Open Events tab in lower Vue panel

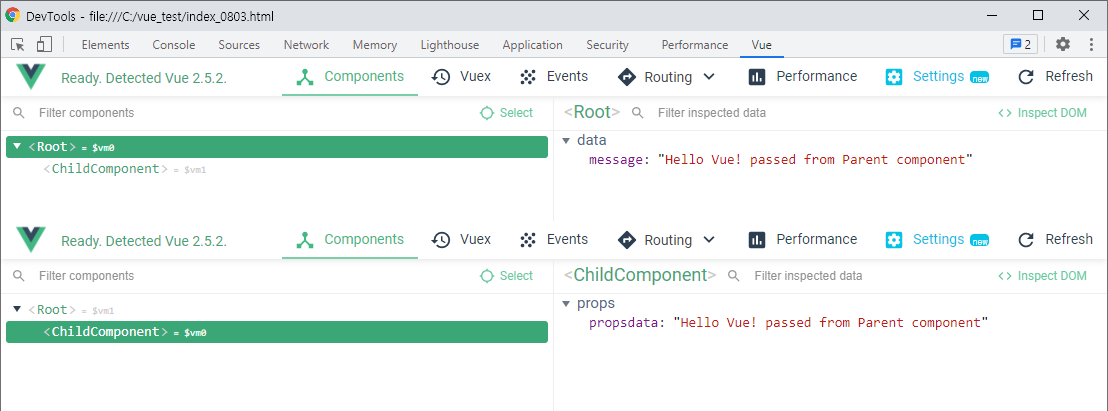click(x=553, y=239)
